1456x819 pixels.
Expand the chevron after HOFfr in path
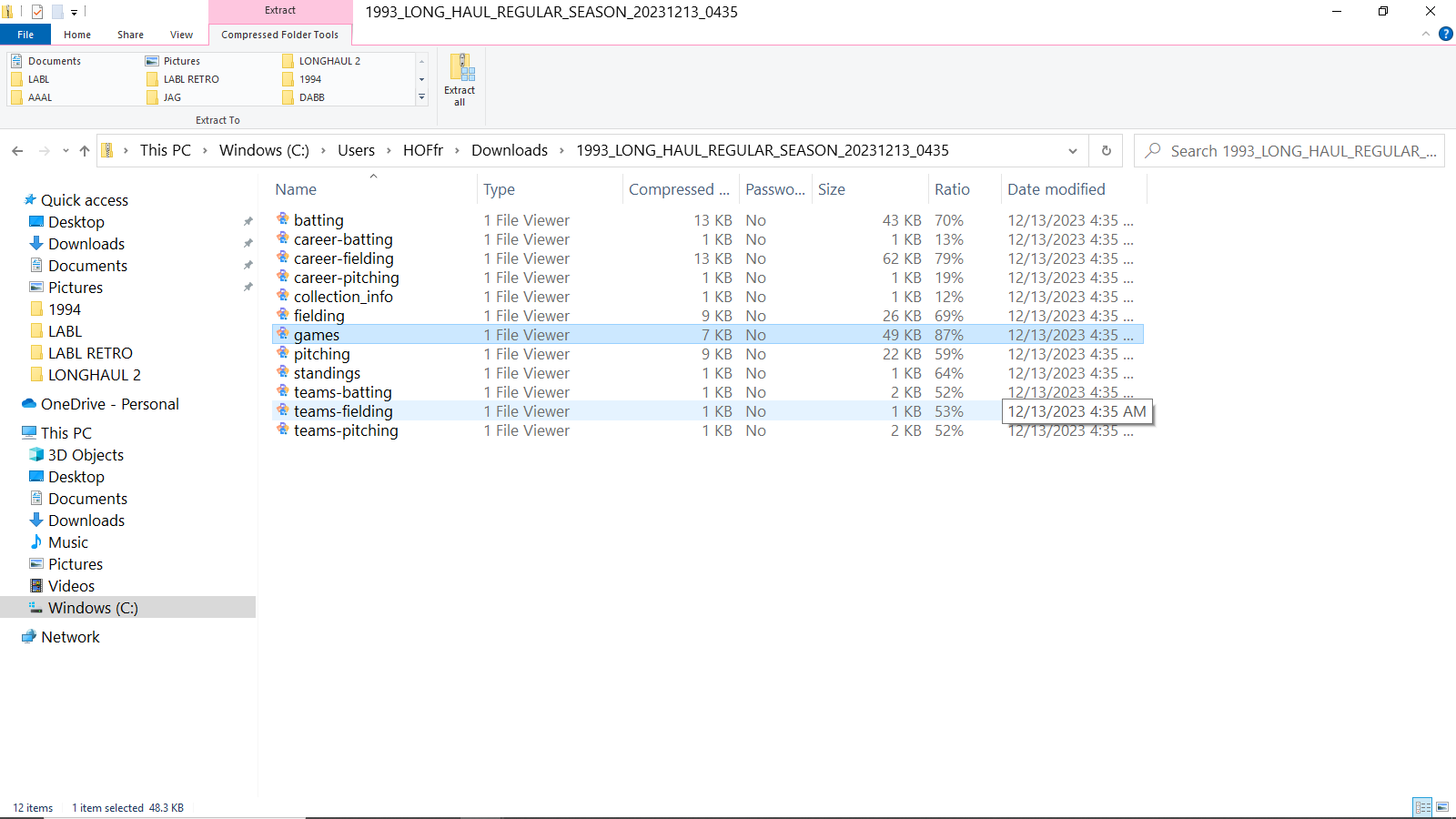(x=457, y=151)
